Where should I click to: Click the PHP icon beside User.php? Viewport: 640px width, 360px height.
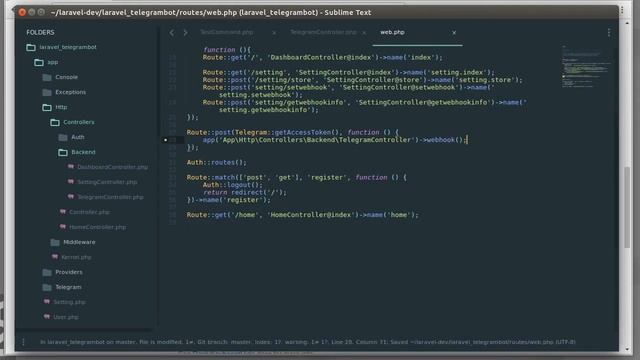pyautogui.click(x=47, y=317)
